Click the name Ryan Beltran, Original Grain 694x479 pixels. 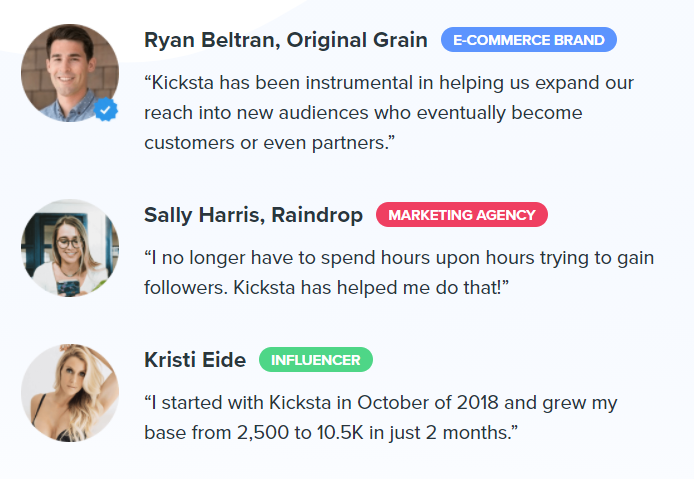286,40
